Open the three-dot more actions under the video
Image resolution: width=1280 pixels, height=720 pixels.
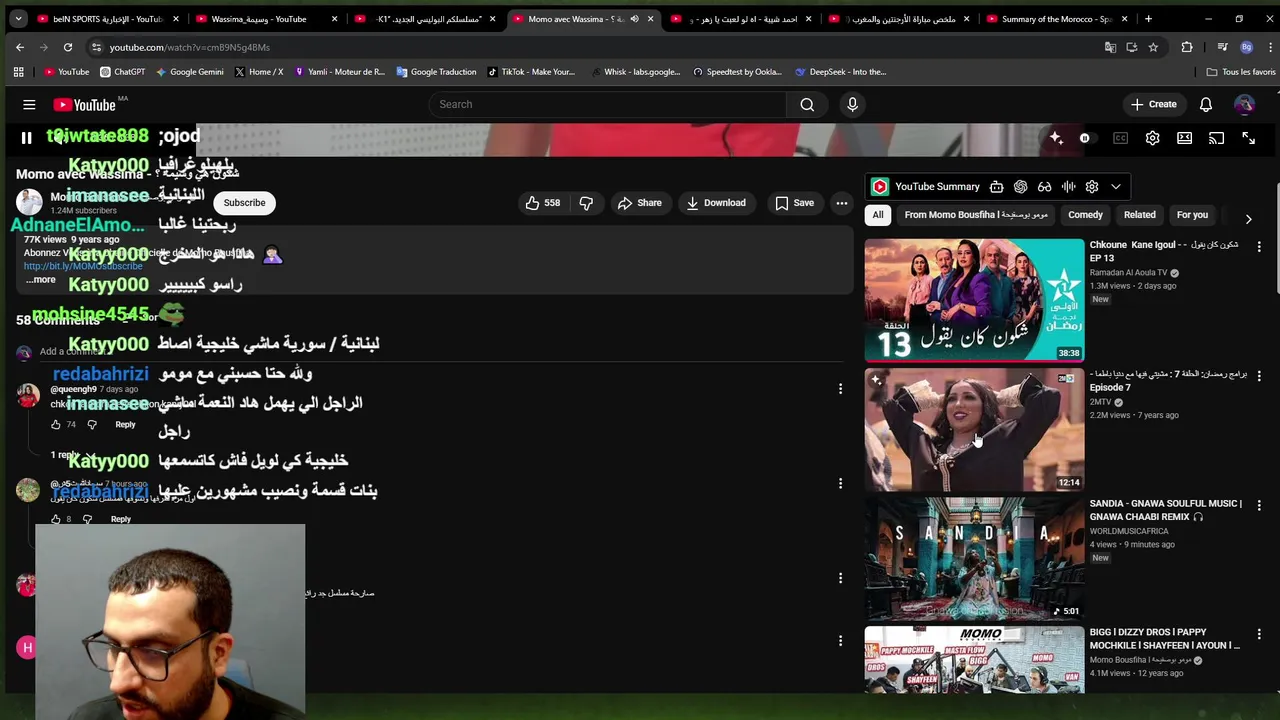click(842, 203)
